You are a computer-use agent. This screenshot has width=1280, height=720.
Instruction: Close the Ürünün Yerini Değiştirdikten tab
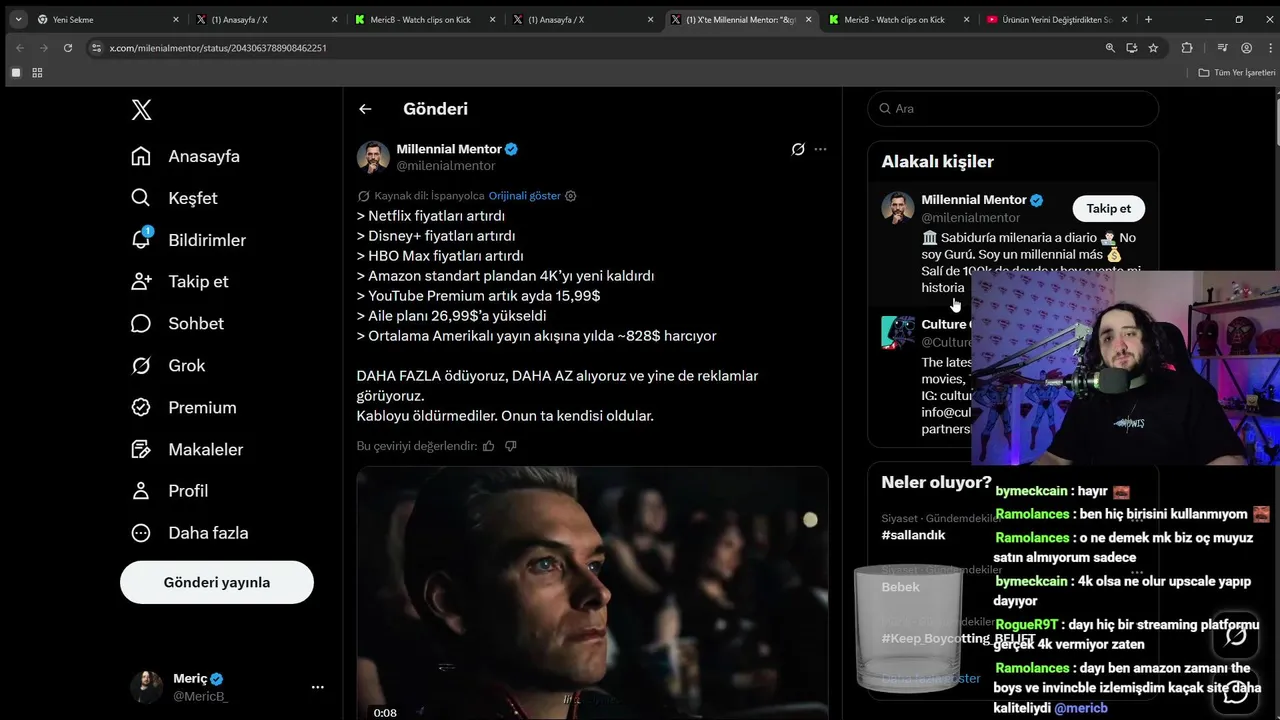click(x=1125, y=19)
